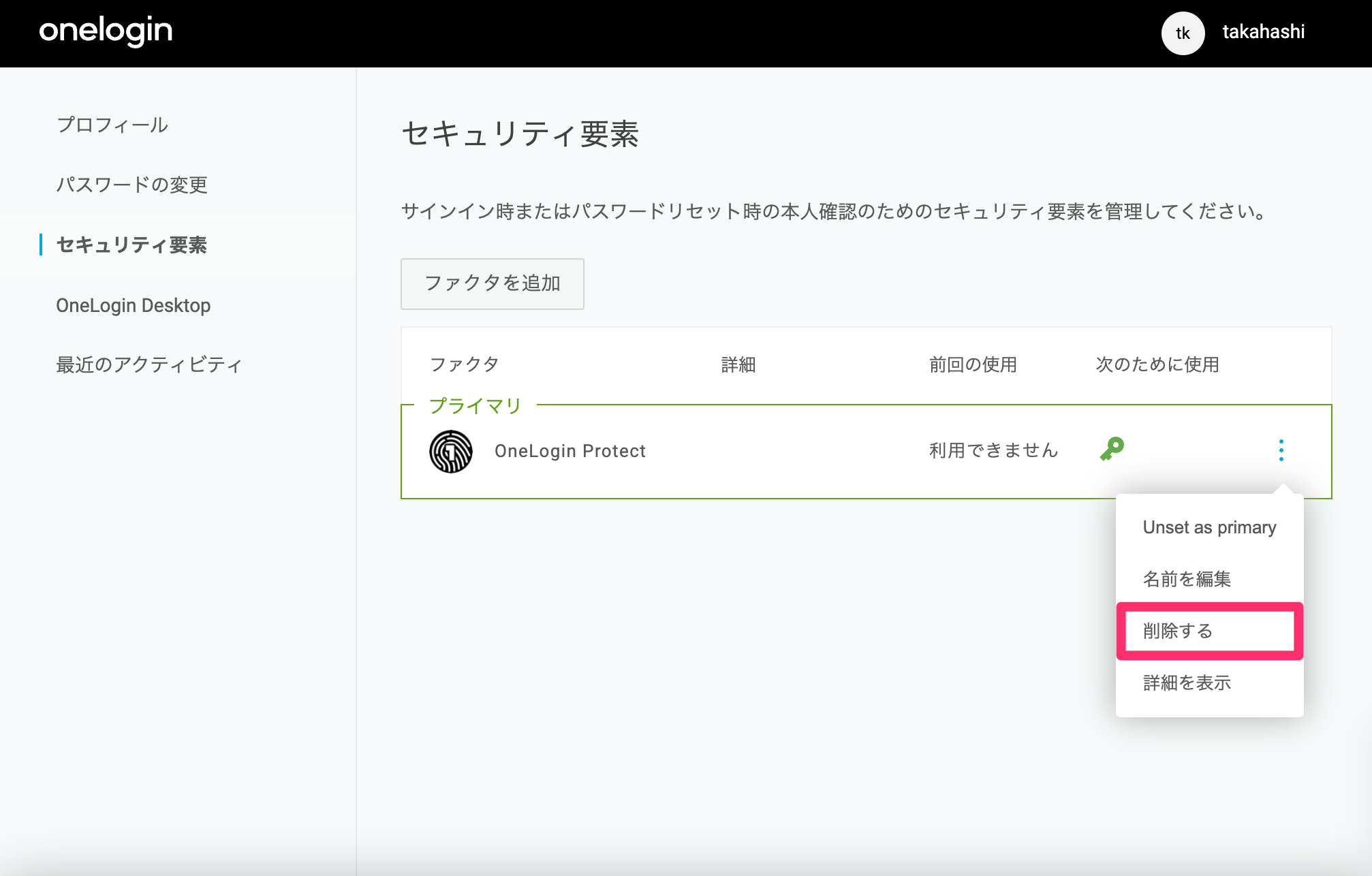The height and width of the screenshot is (876, 1372).
Task: Open OneLogin Desktop sidebar link
Action: tap(134, 305)
